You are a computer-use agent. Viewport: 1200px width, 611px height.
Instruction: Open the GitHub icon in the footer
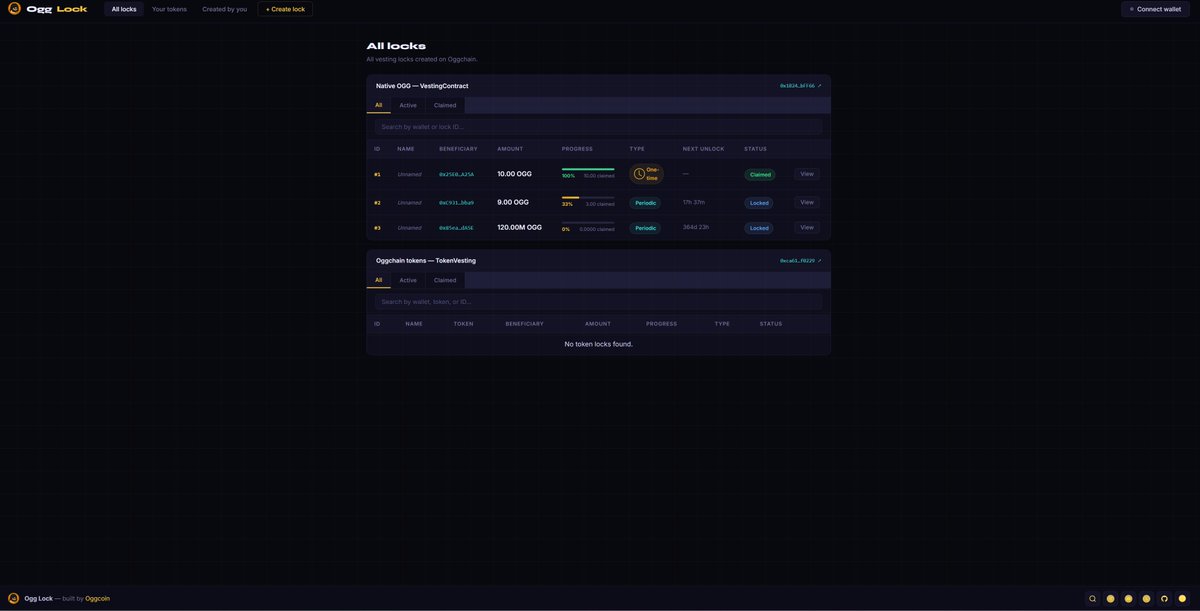tap(1164, 599)
